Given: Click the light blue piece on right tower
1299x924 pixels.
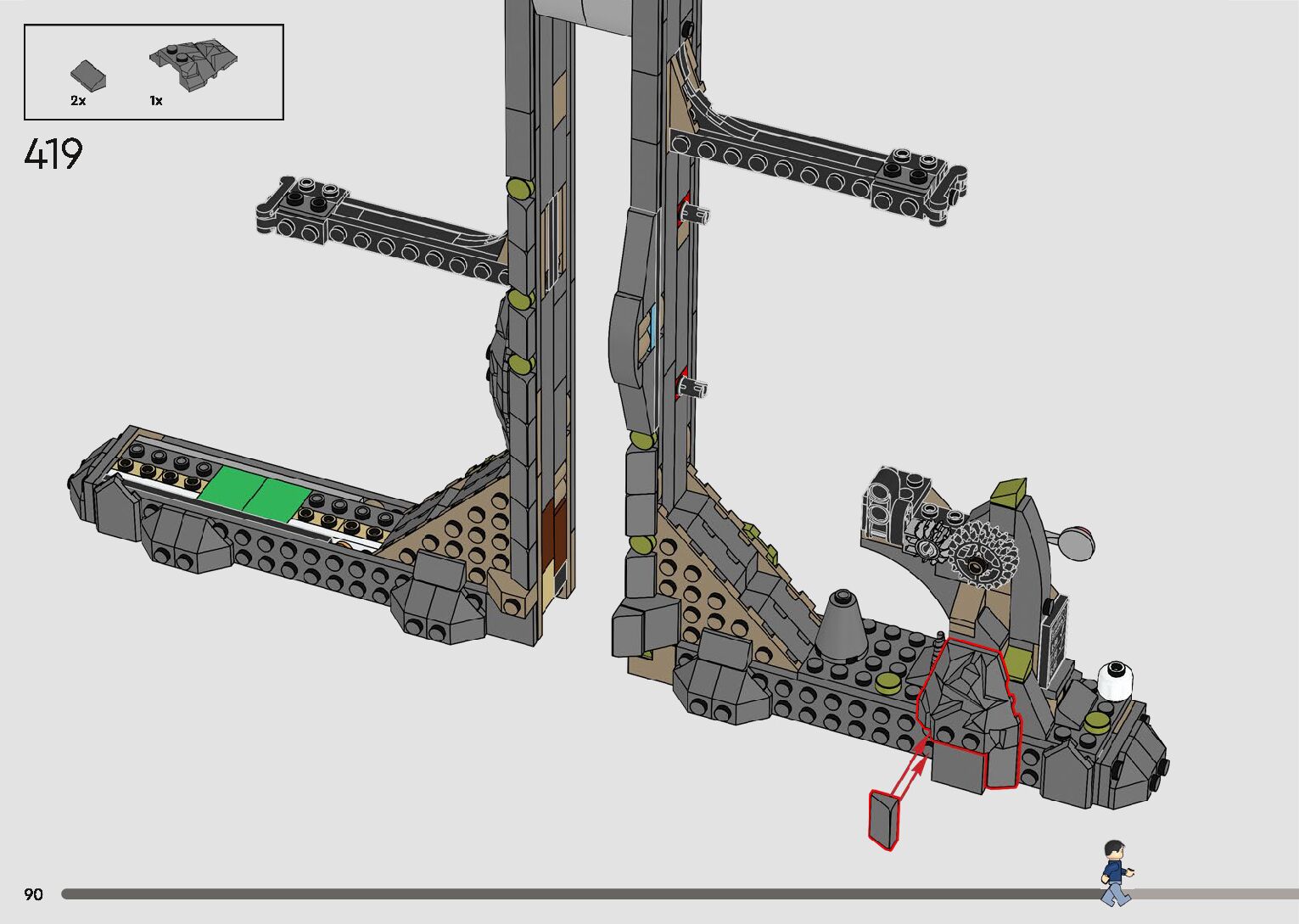Looking at the screenshot, I should (651, 333).
